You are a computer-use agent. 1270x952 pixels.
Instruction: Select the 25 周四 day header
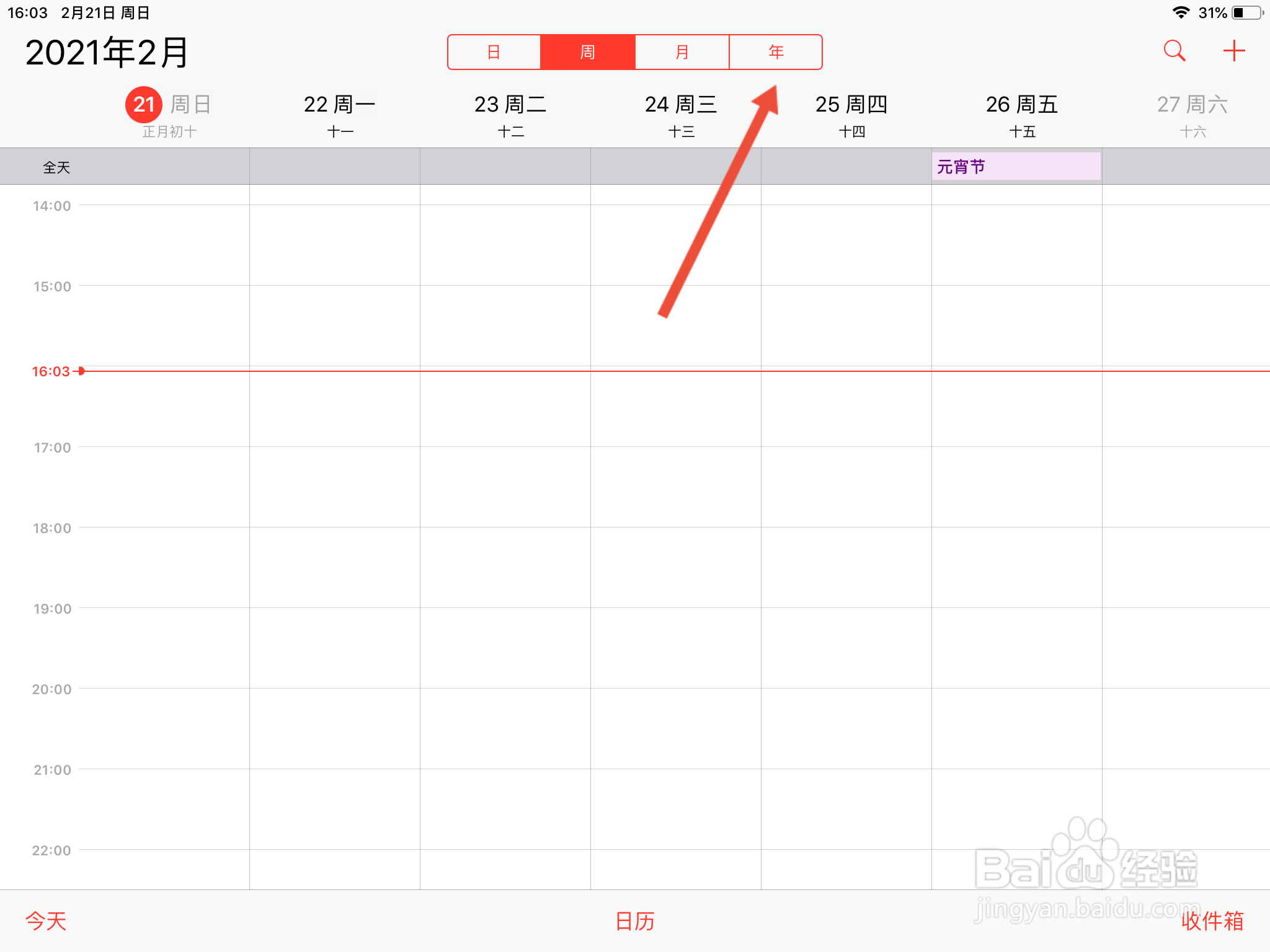coord(851,104)
